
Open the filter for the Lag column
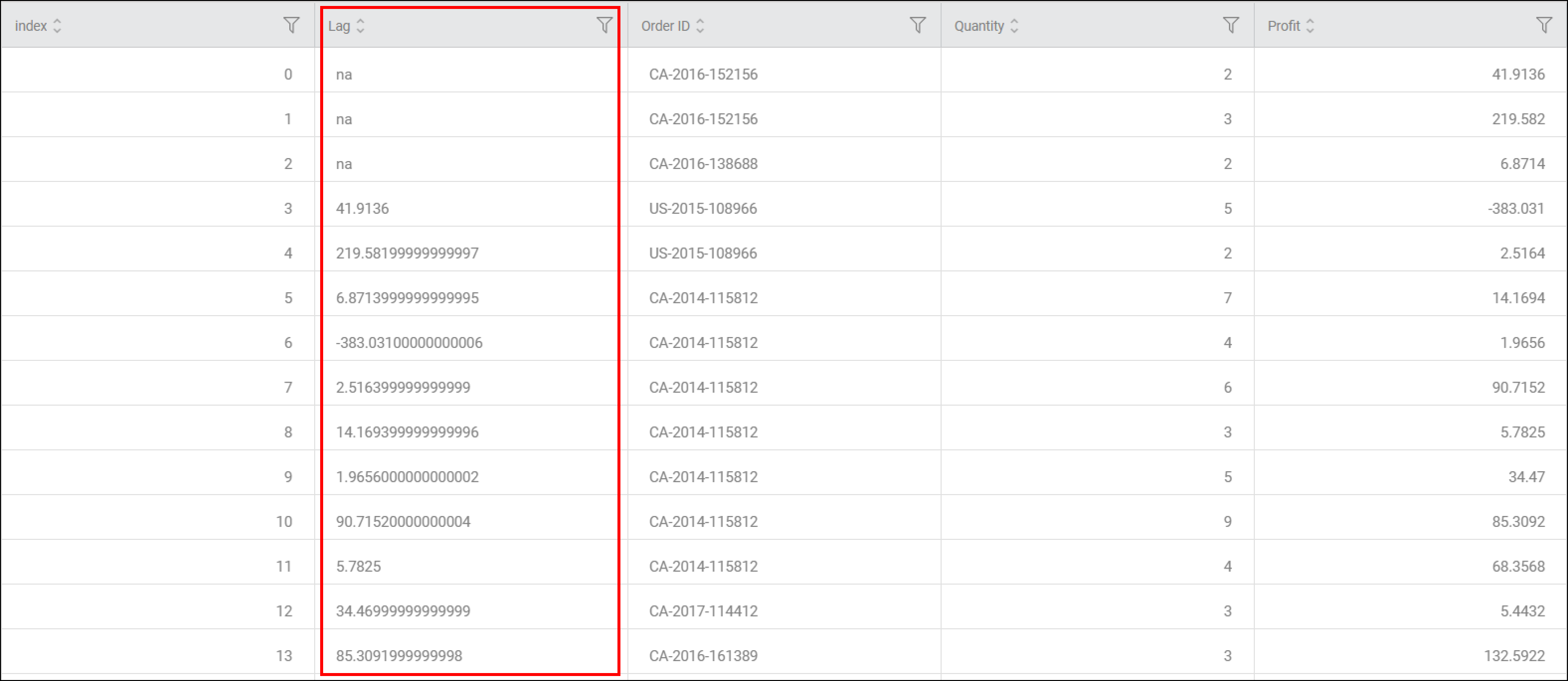(x=604, y=25)
